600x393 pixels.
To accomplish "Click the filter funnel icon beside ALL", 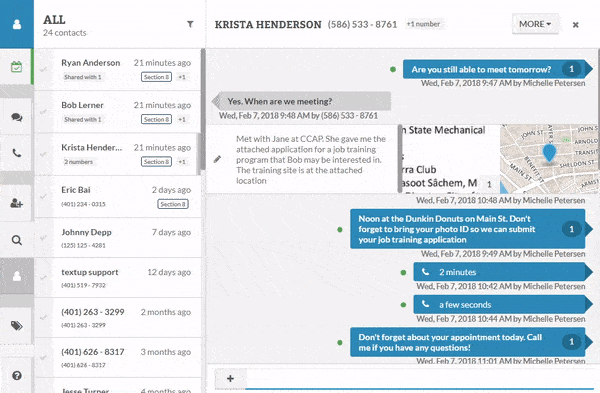I will pos(190,24).
